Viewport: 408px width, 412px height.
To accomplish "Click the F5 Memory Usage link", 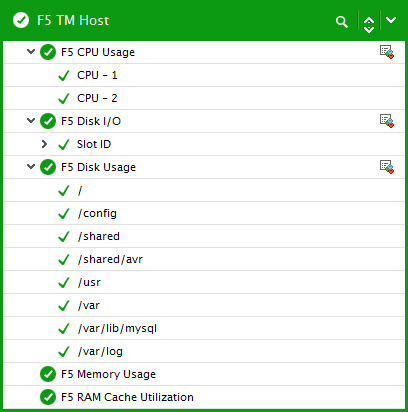I will click(x=108, y=374).
